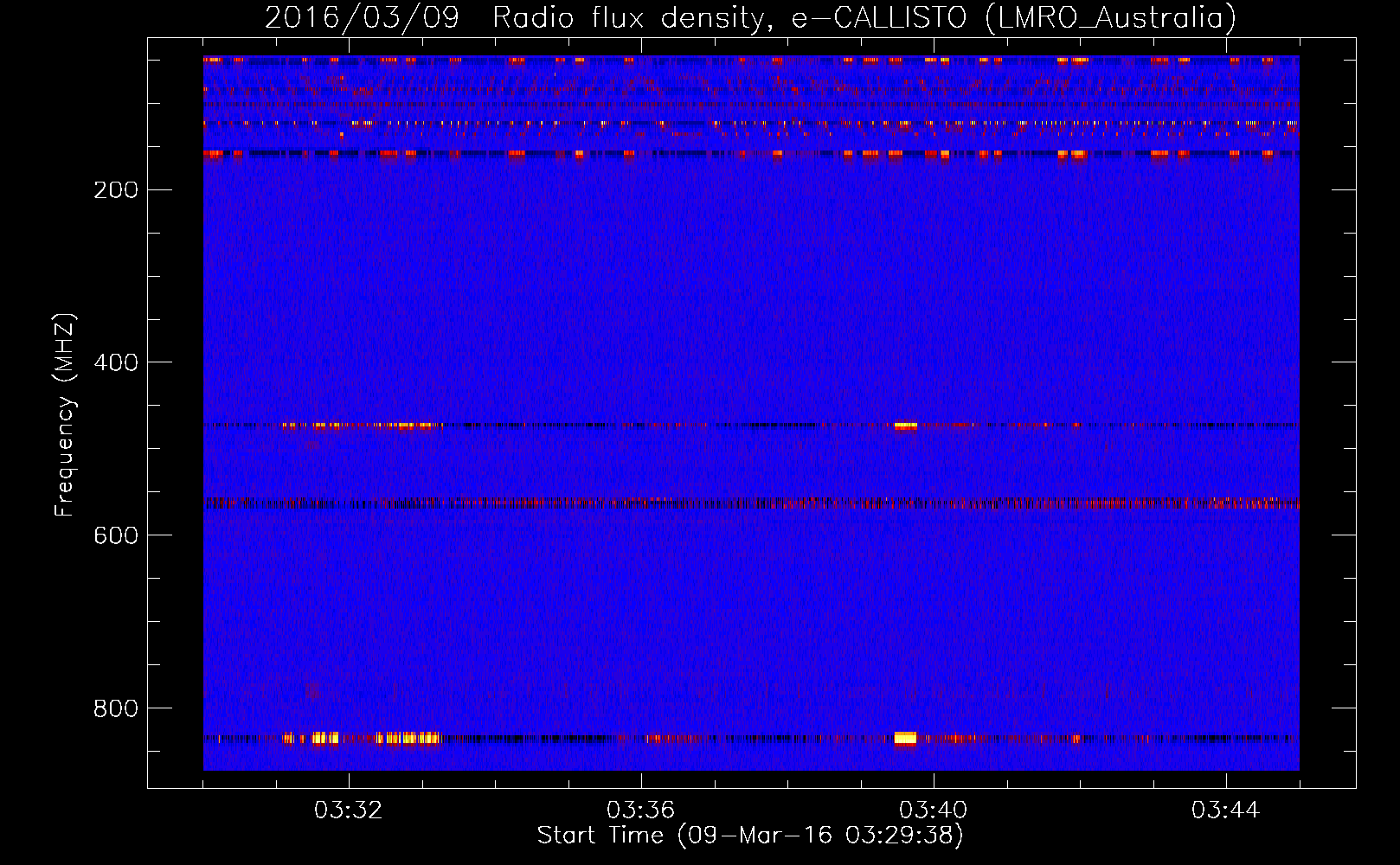Click the 03:32 time tick label
This screenshot has height=865, width=1400.
(348, 811)
